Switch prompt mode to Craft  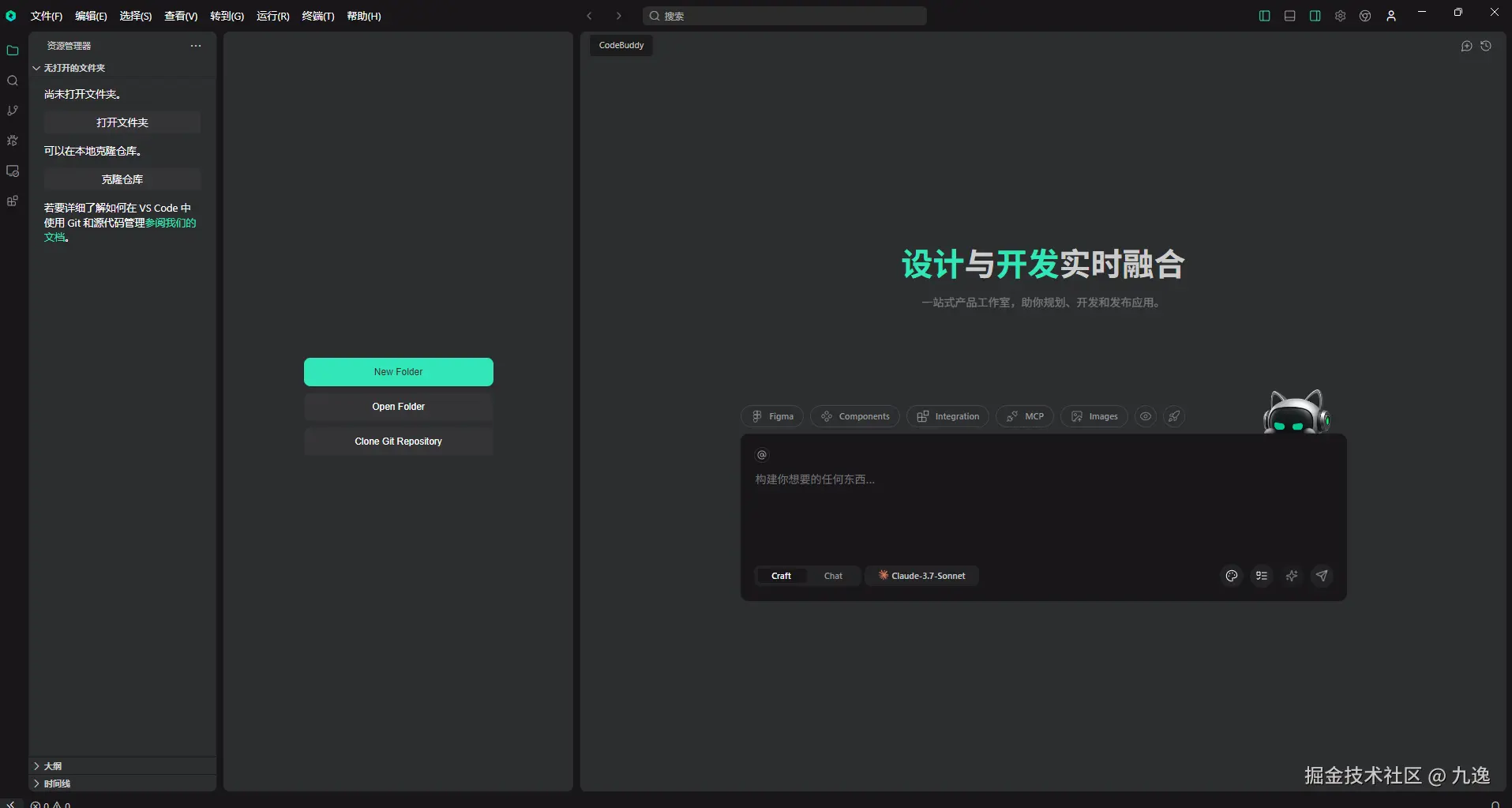click(781, 576)
